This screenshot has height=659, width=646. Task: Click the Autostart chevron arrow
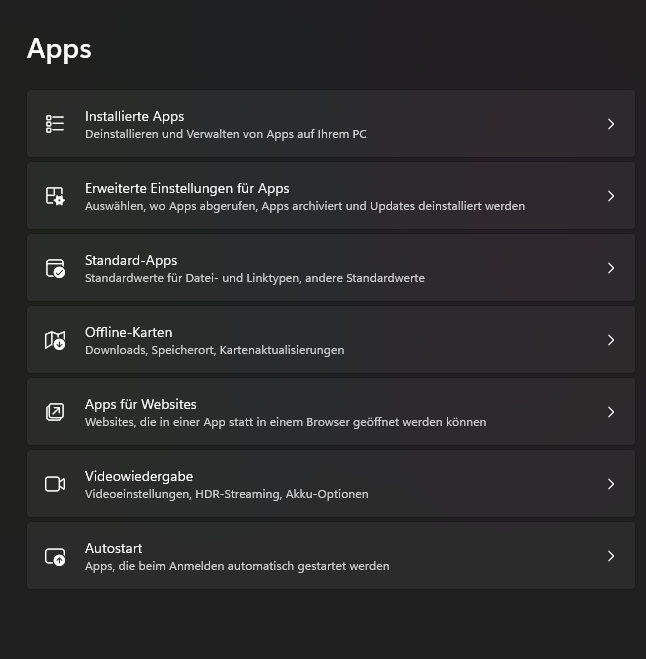610,556
